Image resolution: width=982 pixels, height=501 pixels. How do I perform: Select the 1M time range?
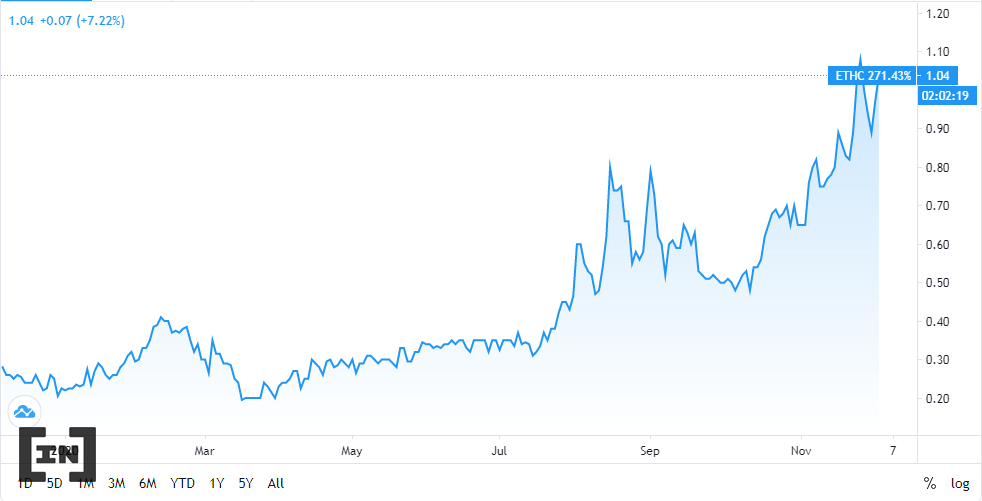click(86, 483)
